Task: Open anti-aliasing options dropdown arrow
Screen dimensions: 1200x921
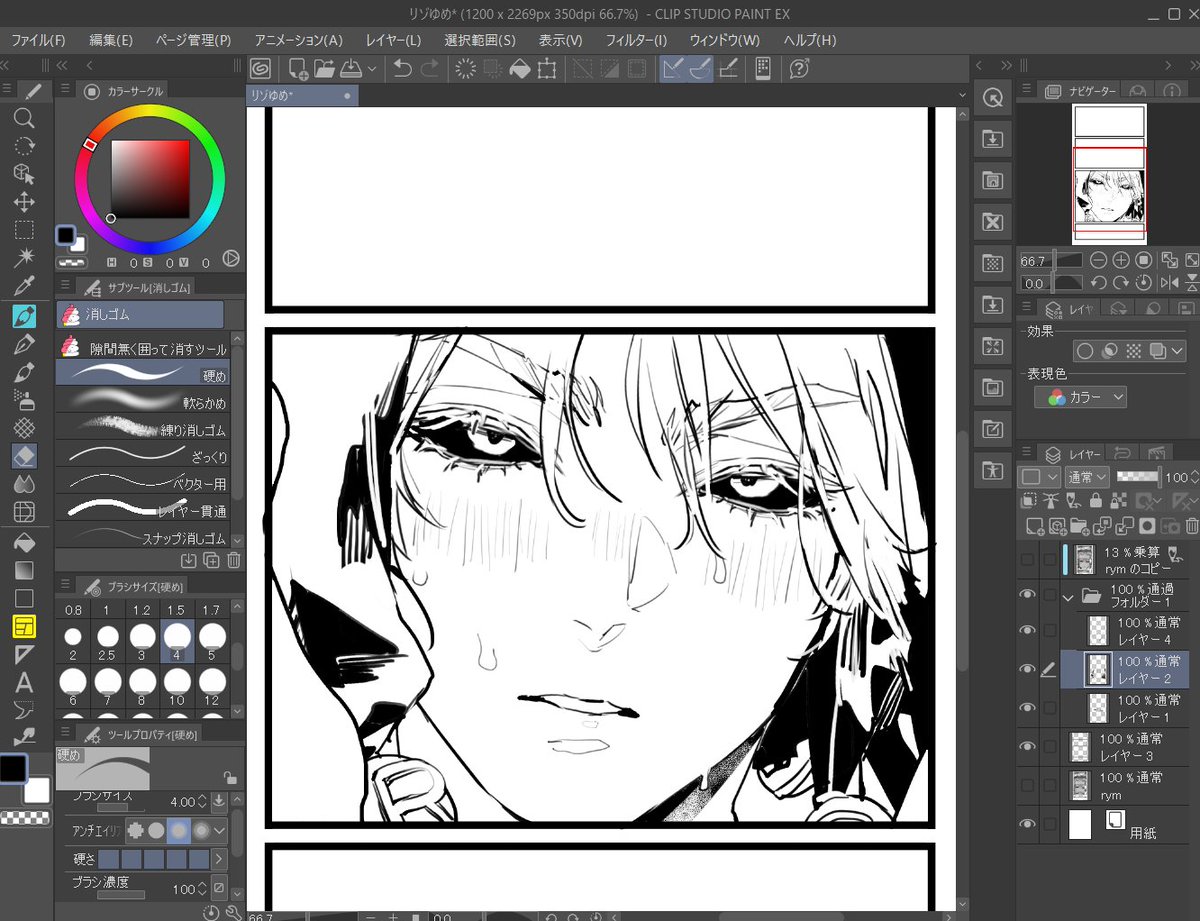Action: (x=220, y=830)
